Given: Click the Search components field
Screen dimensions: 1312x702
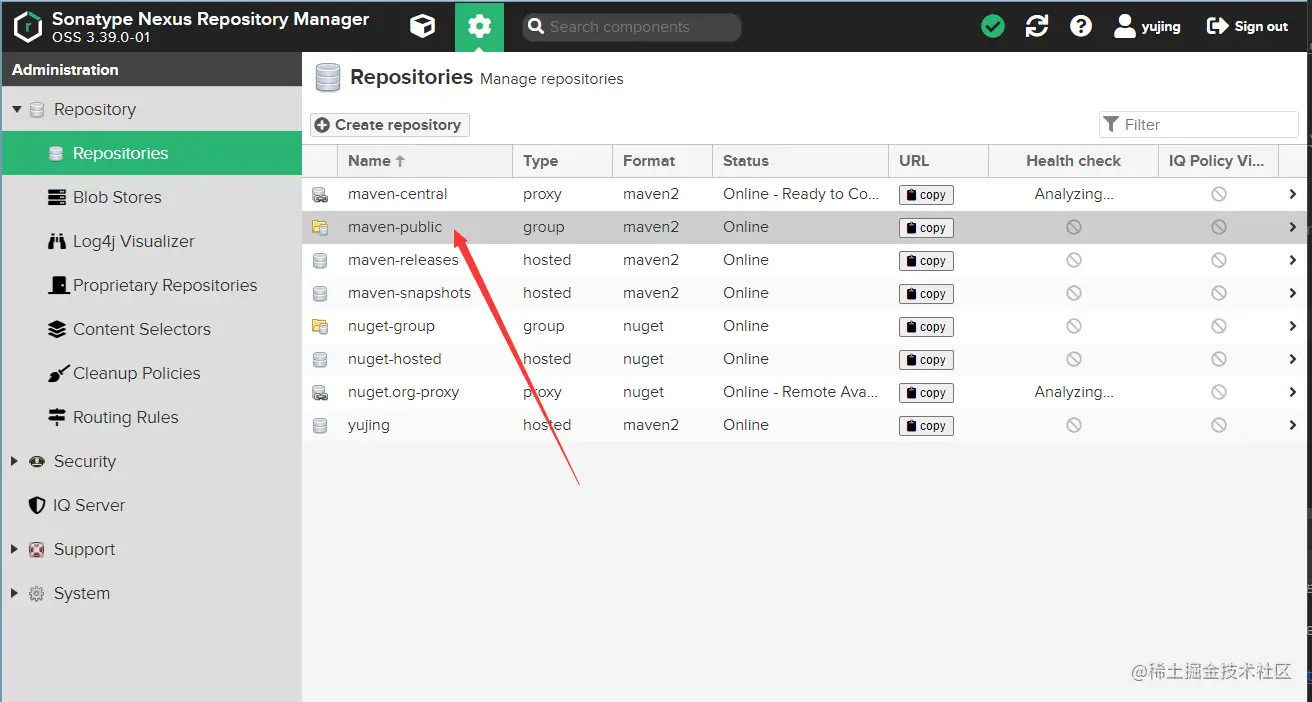Looking at the screenshot, I should click(632, 27).
